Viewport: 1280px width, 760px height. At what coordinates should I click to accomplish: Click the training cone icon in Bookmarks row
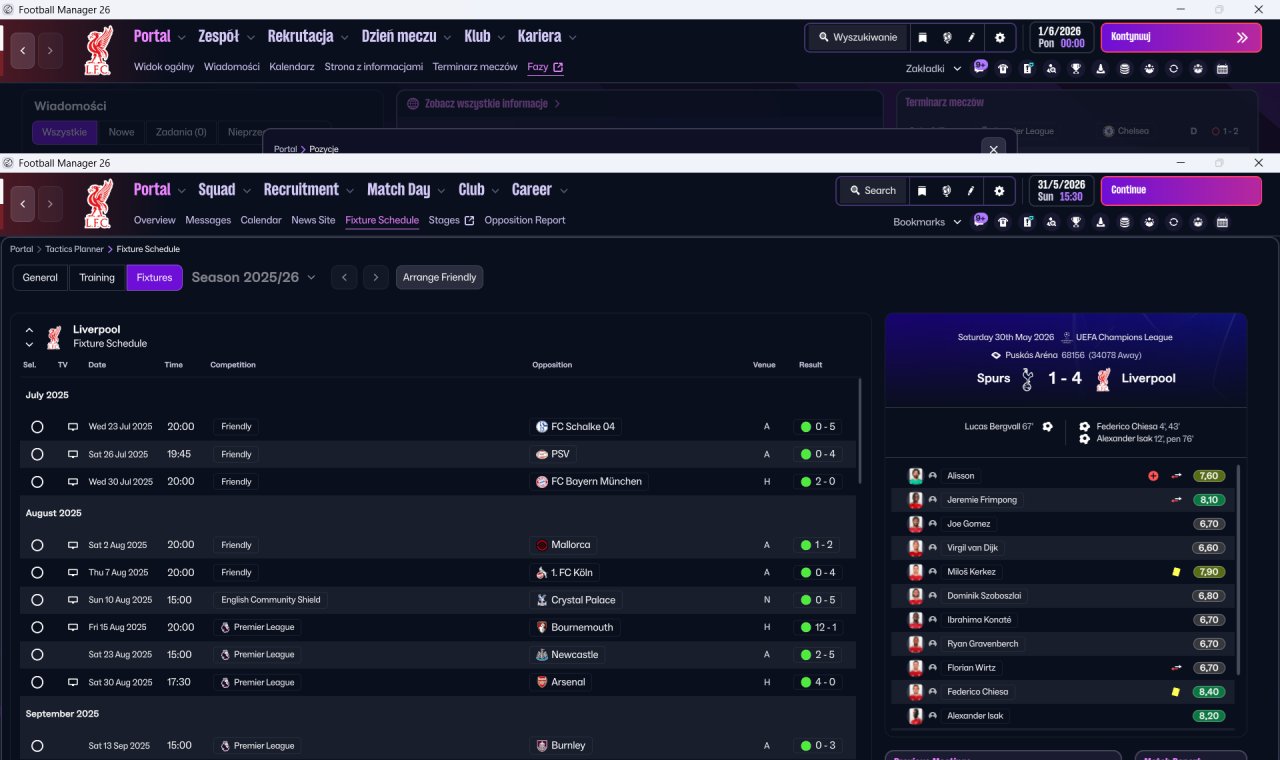click(1100, 222)
